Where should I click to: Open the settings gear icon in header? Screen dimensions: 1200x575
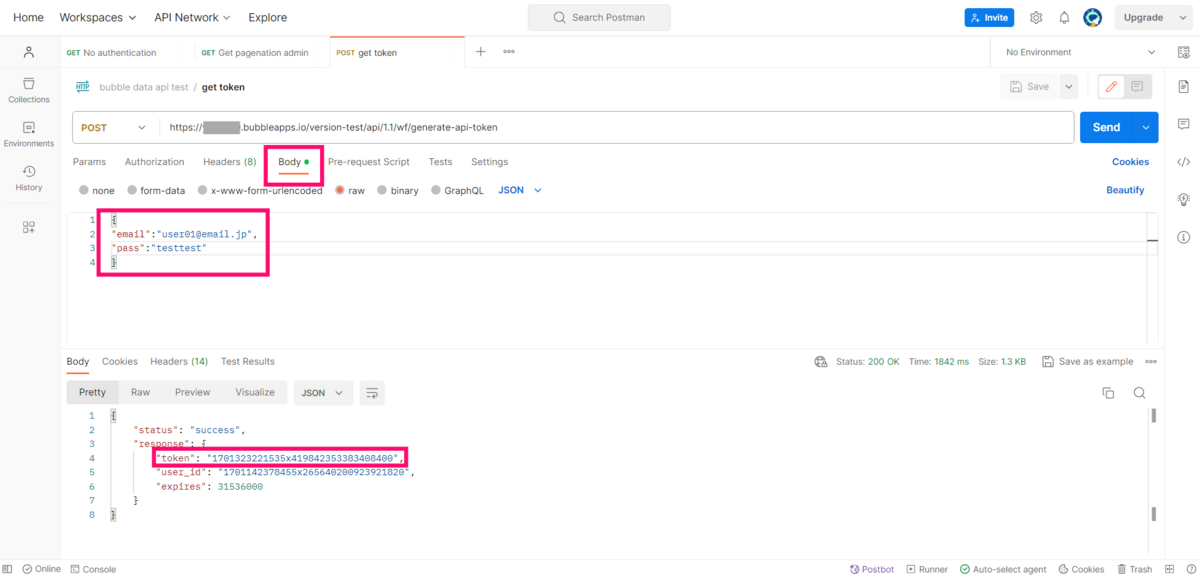(1036, 18)
